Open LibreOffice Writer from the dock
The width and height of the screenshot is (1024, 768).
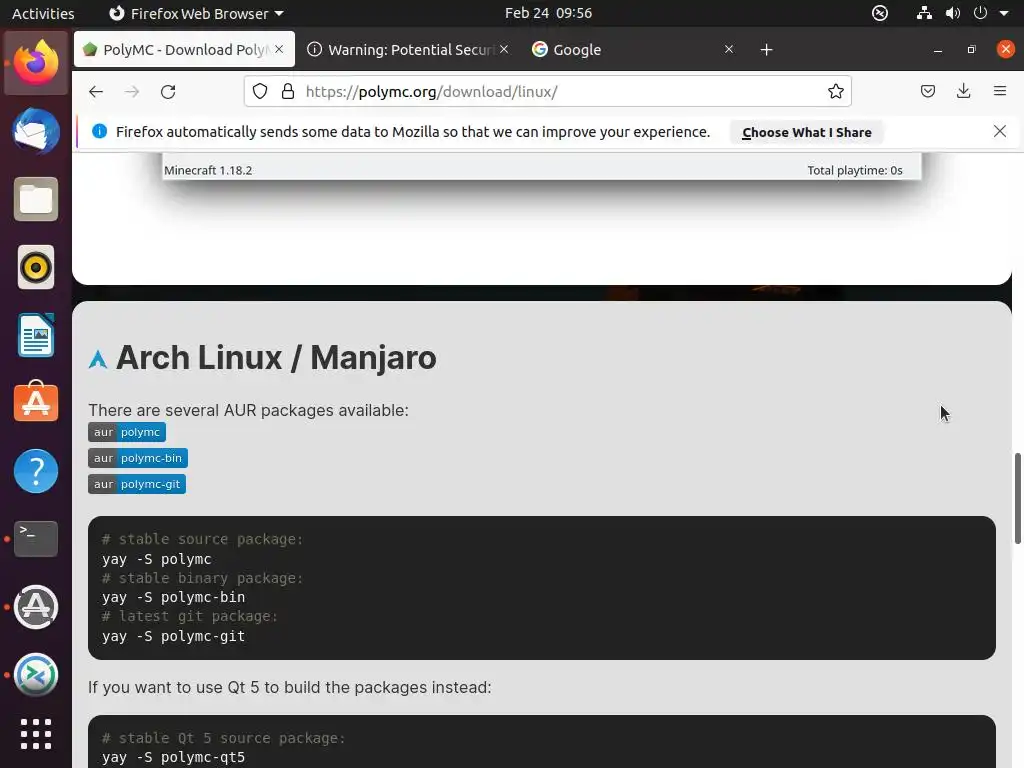[36, 335]
